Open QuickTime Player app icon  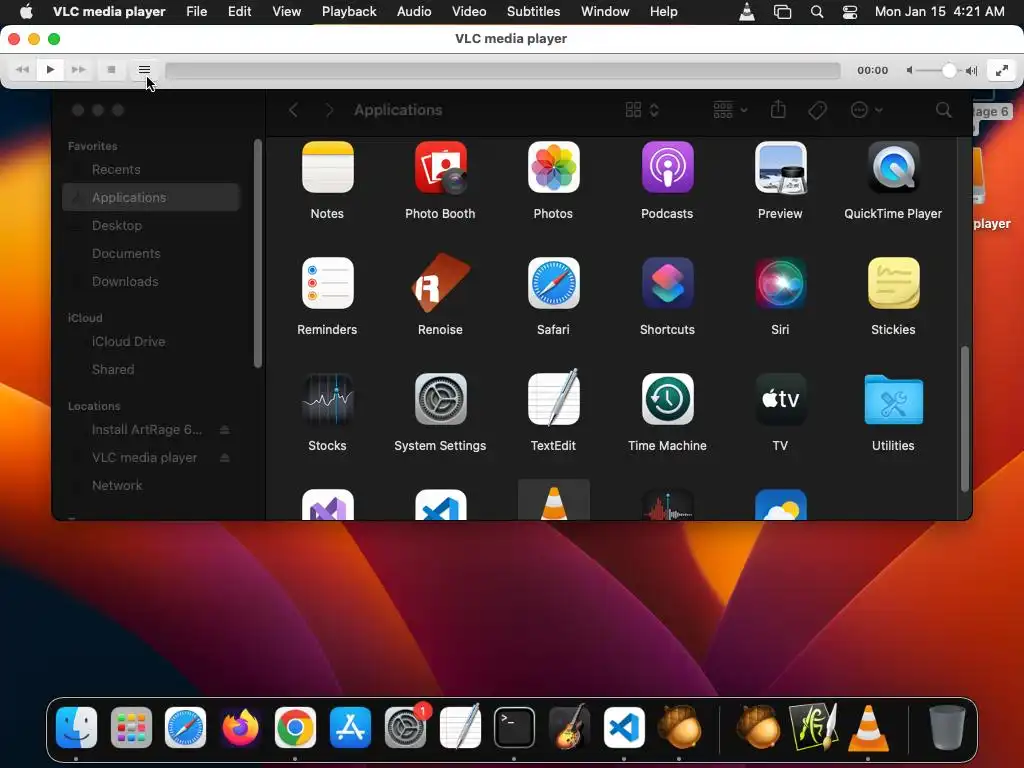point(893,167)
